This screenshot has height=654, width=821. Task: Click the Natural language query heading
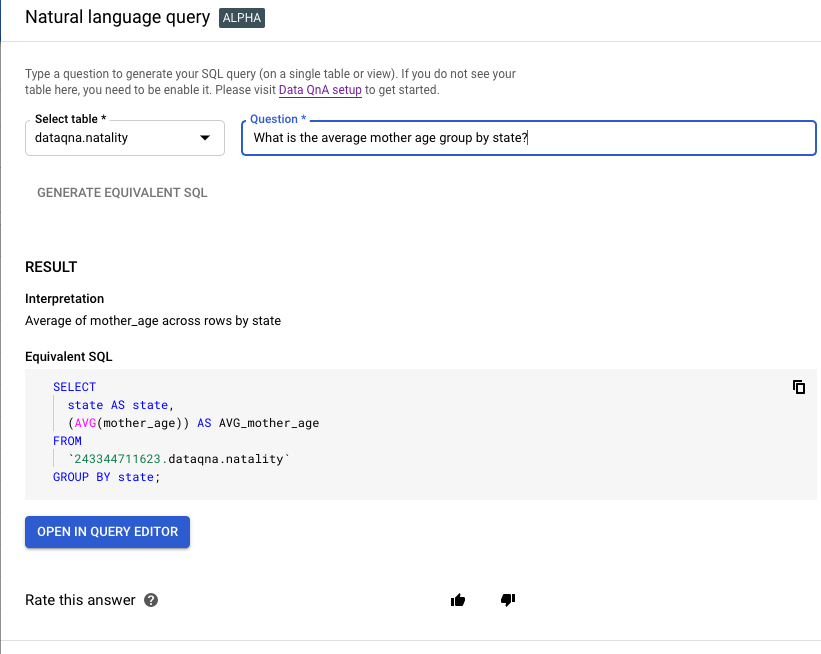[117, 17]
